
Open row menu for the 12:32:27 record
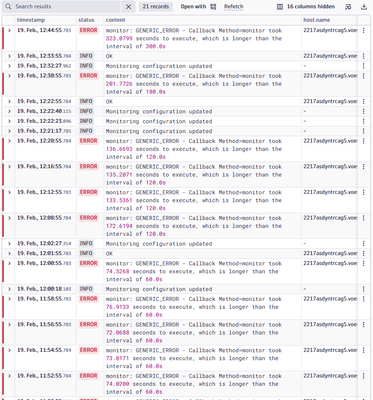363,66
